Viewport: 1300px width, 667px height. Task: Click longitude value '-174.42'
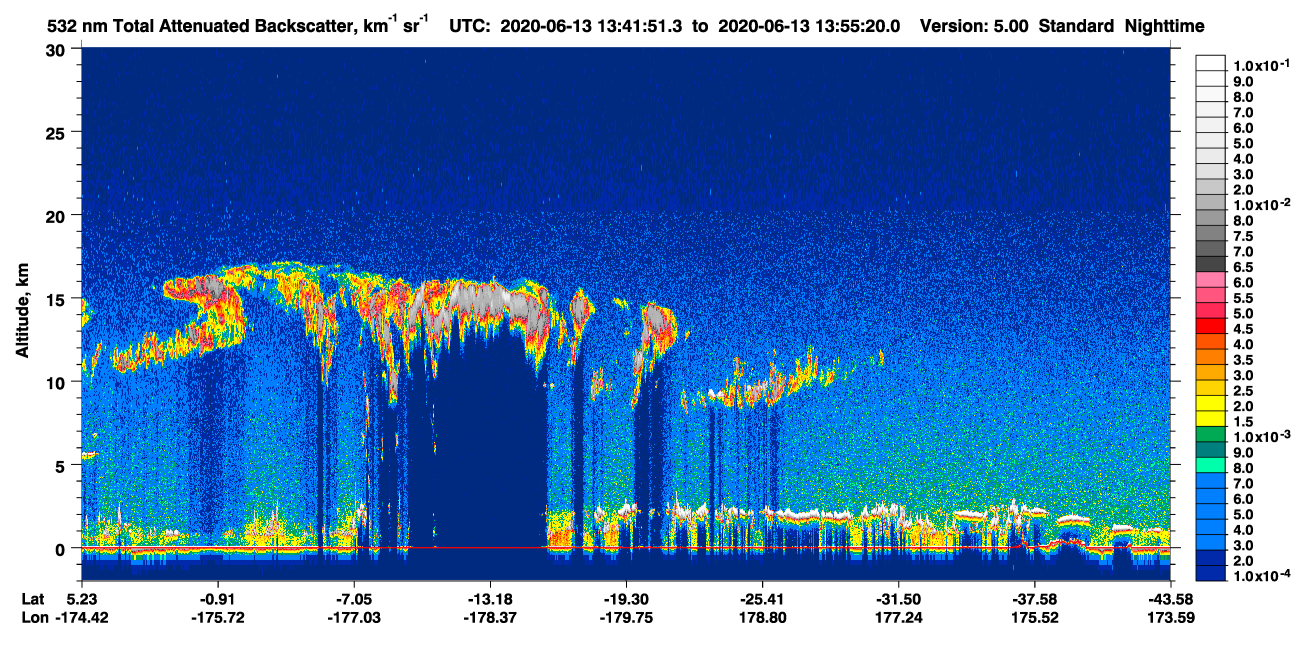(82, 618)
